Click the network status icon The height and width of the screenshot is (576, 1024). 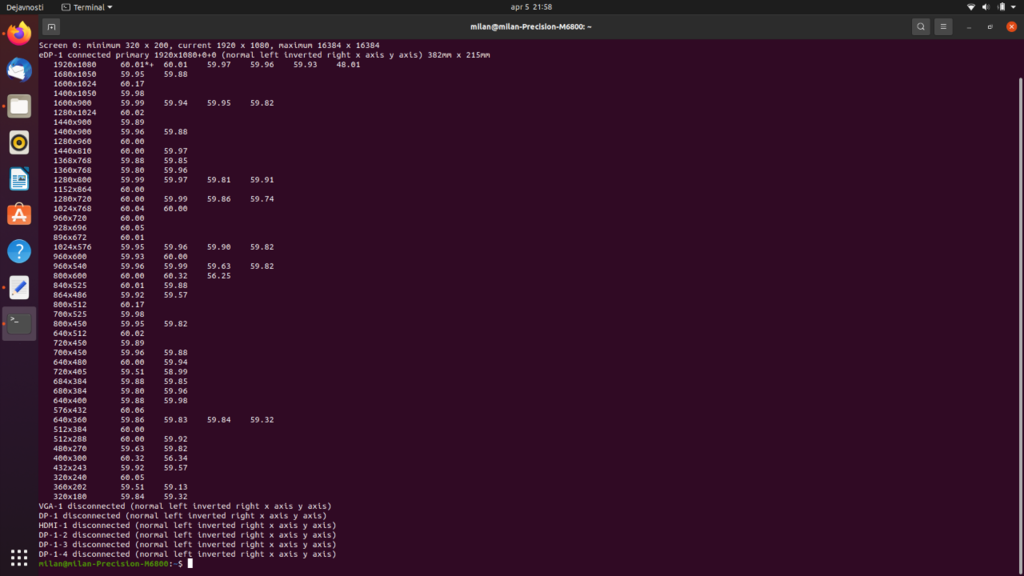coord(970,7)
